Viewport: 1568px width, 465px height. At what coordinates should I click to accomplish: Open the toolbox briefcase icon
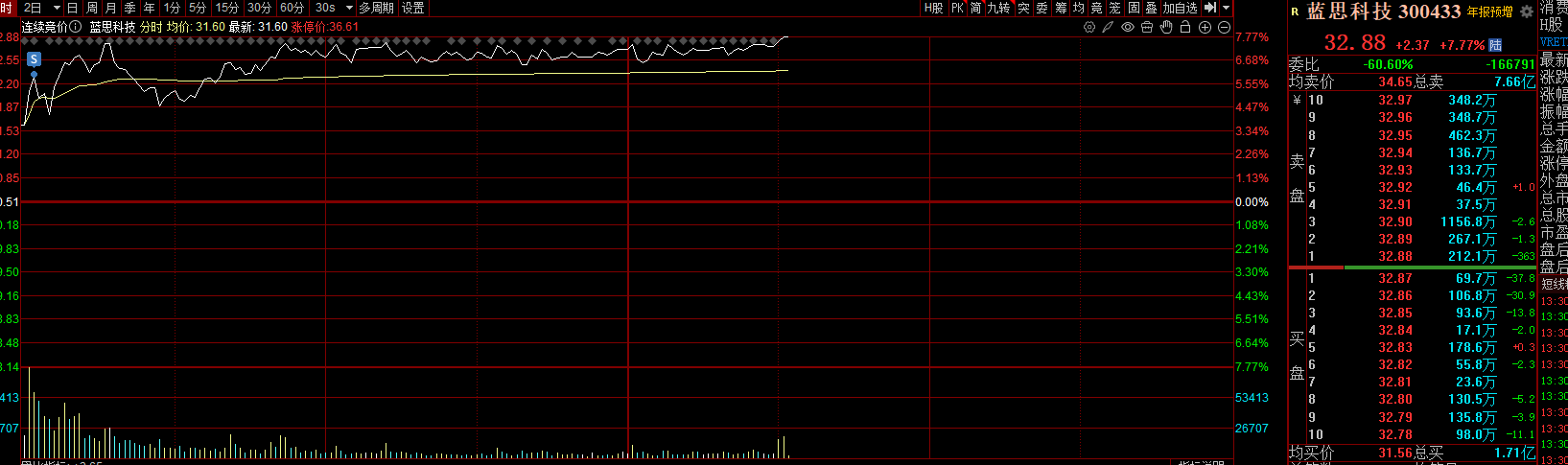pos(1147,27)
